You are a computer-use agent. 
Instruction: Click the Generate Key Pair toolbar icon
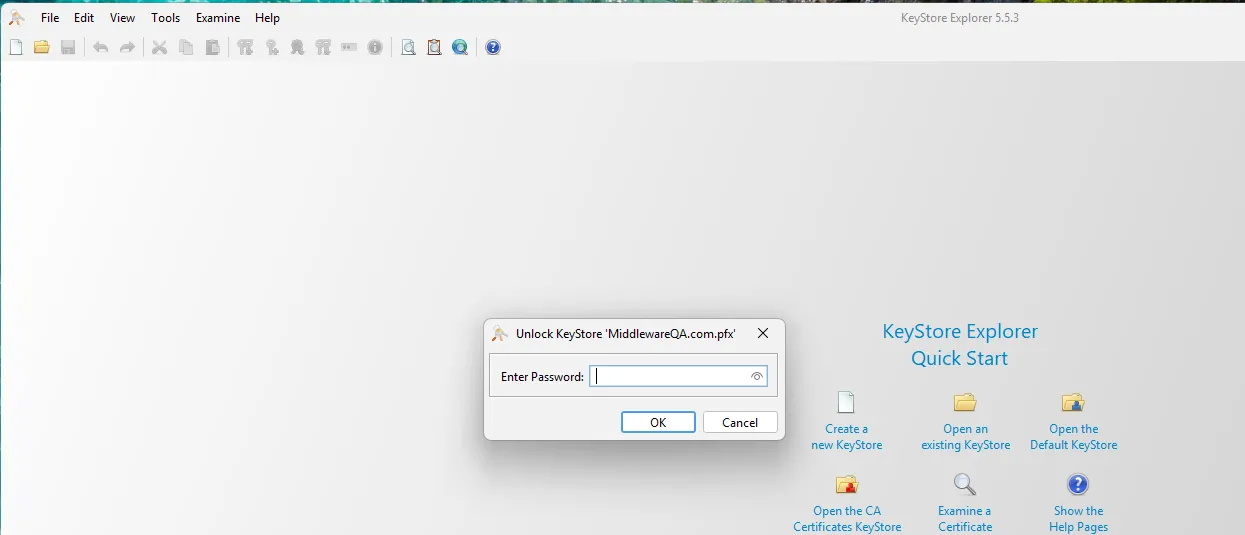245,47
